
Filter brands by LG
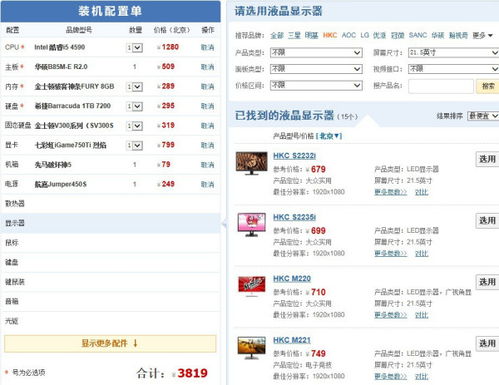click(x=365, y=35)
